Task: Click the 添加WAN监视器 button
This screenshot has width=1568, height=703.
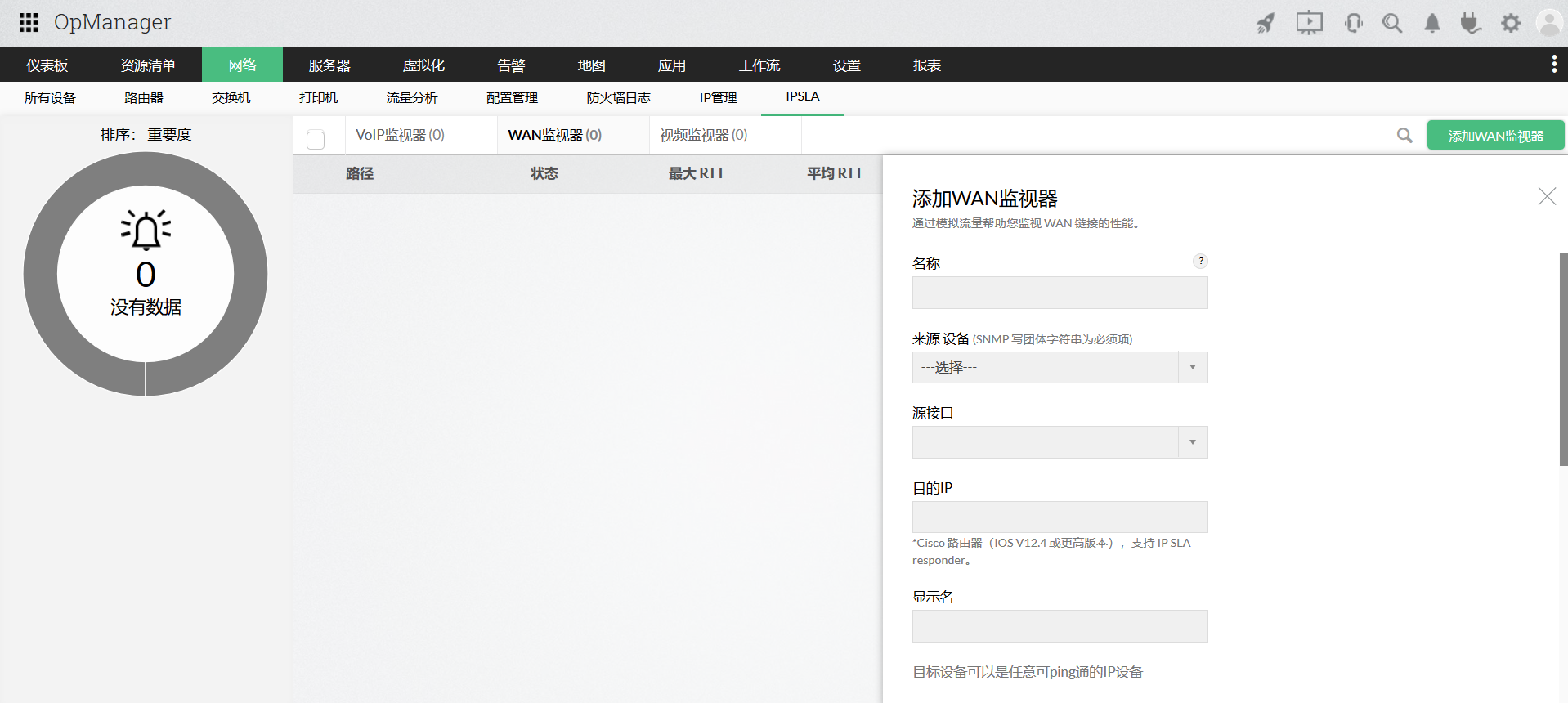Action: [1495, 136]
